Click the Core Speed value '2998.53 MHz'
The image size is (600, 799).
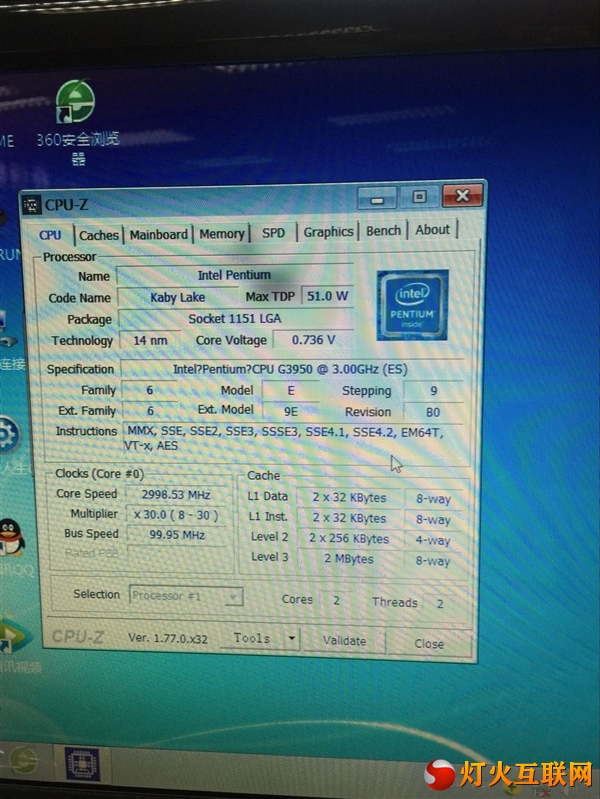click(176, 495)
